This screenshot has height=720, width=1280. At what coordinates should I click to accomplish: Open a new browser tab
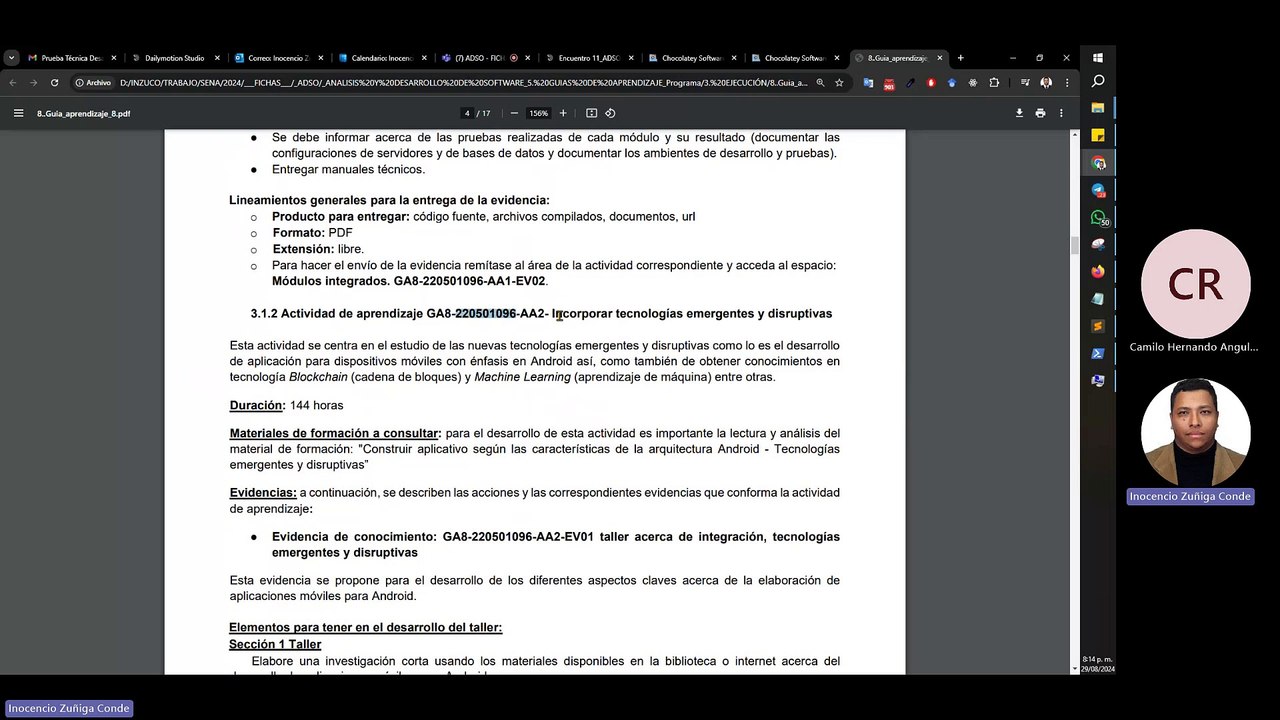coord(960,58)
